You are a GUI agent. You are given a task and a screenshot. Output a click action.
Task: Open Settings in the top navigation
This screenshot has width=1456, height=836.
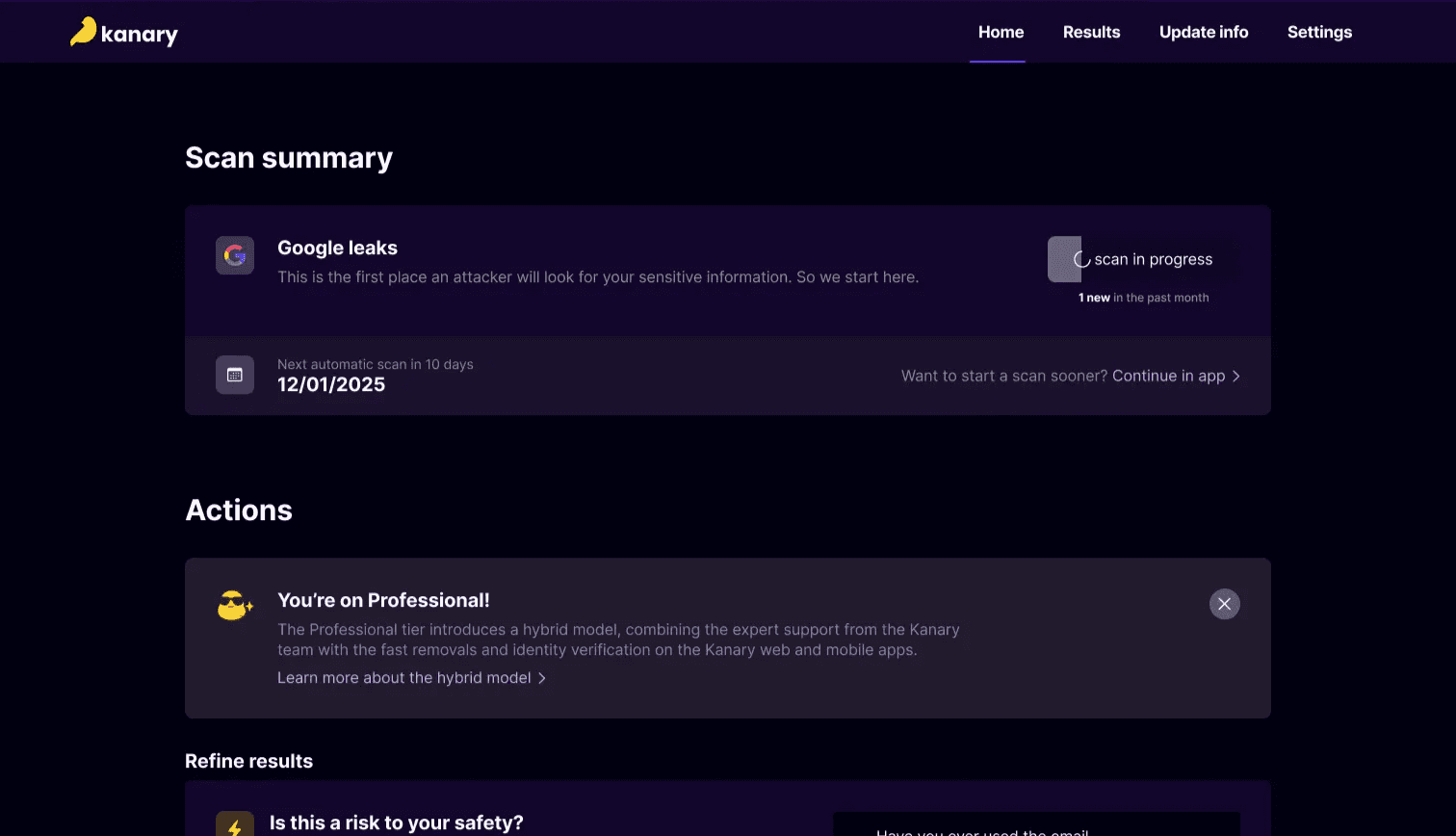1319,32
